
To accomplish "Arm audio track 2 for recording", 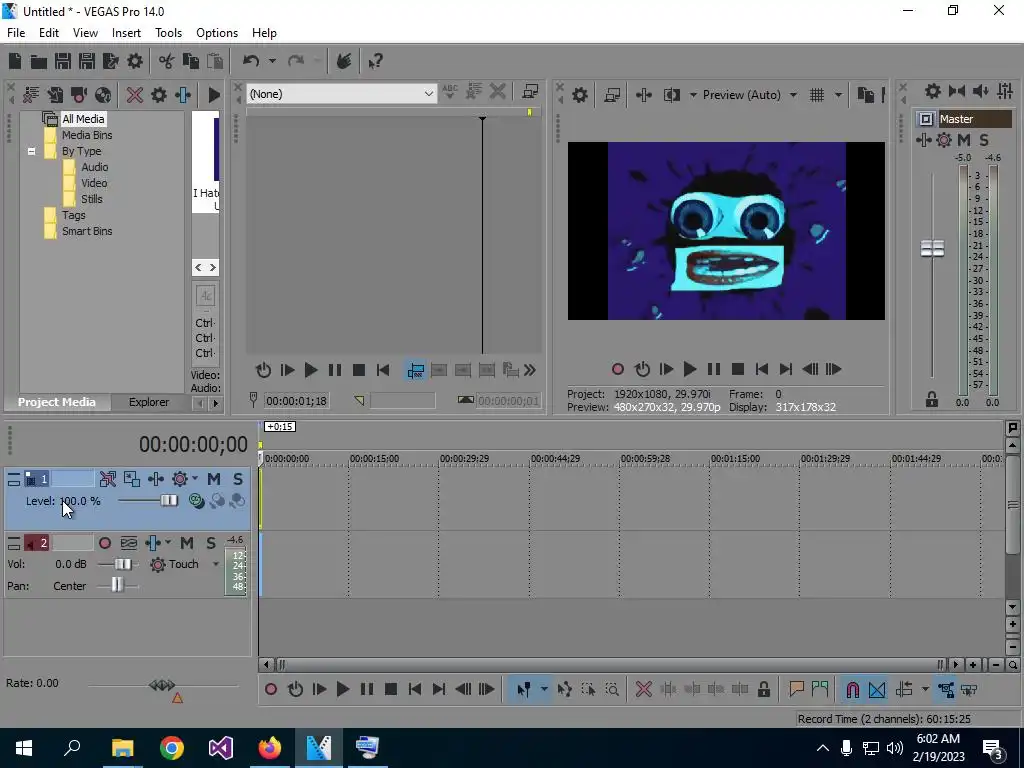I will click(x=104, y=543).
